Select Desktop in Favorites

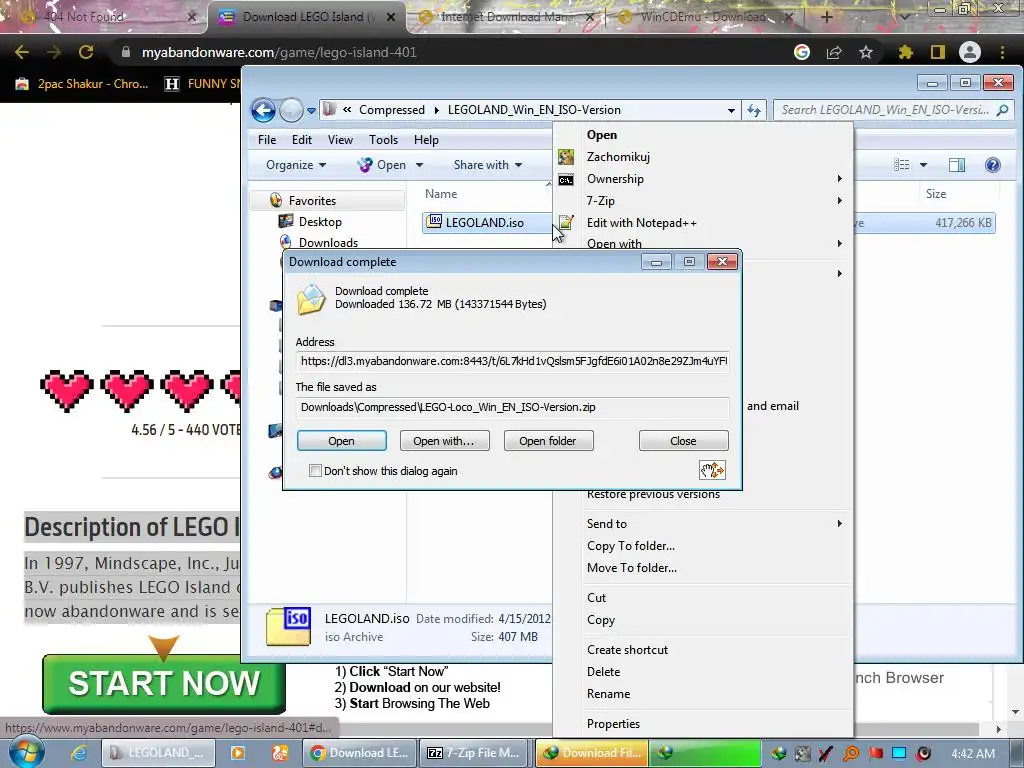(x=320, y=221)
